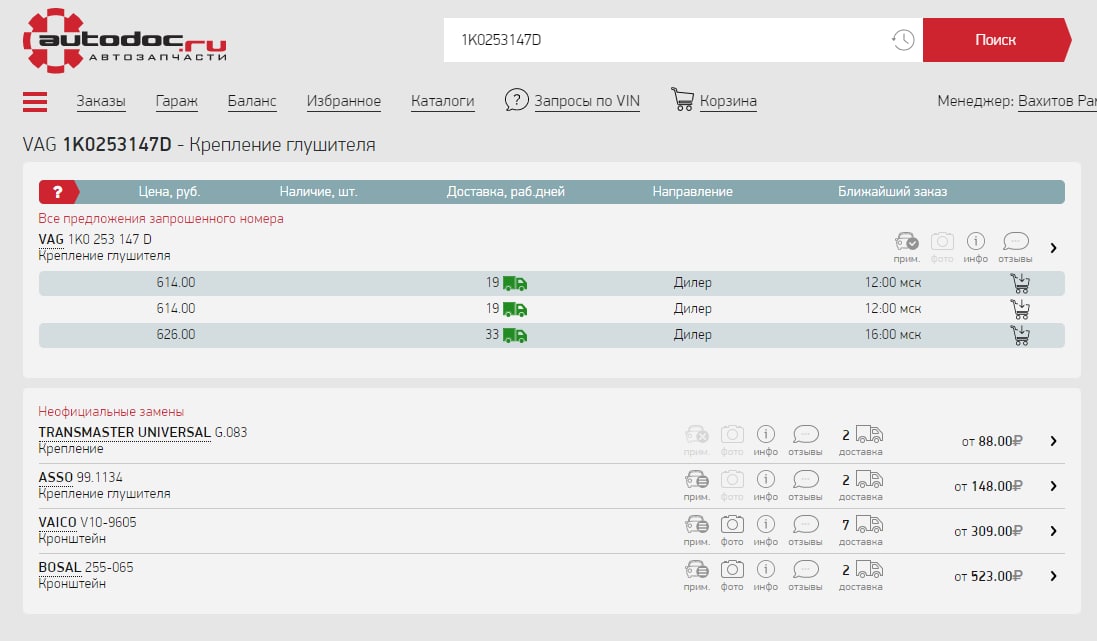Open the Баланс menu item

coord(252,101)
